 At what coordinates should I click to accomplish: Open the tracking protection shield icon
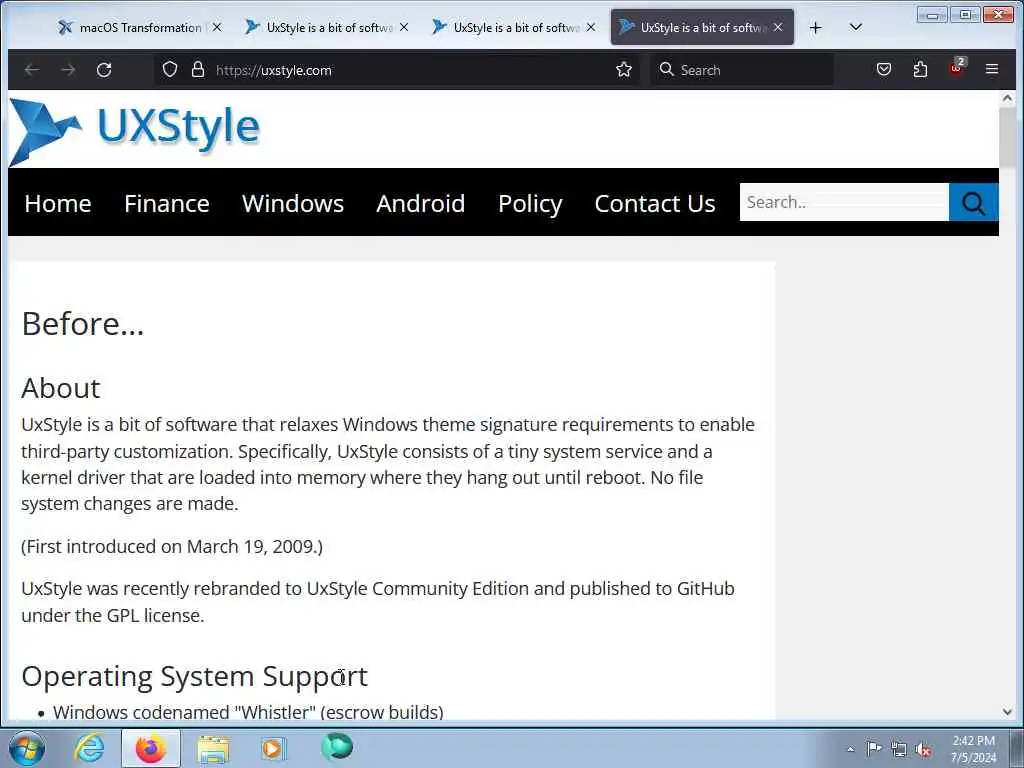170,70
